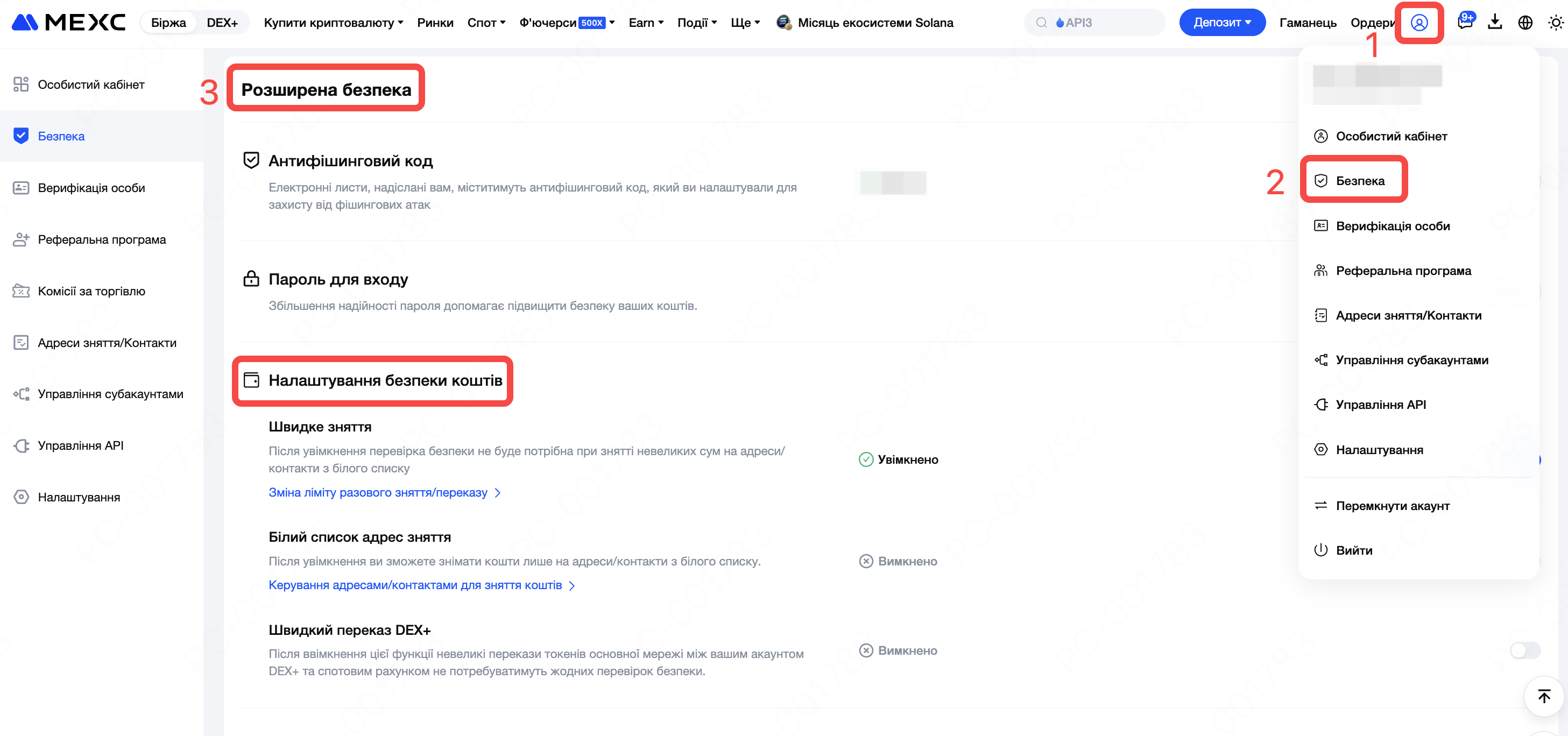Image resolution: width=1568 pixels, height=736 pixels.
Task: Click the download app icon
Action: pos(1494,23)
